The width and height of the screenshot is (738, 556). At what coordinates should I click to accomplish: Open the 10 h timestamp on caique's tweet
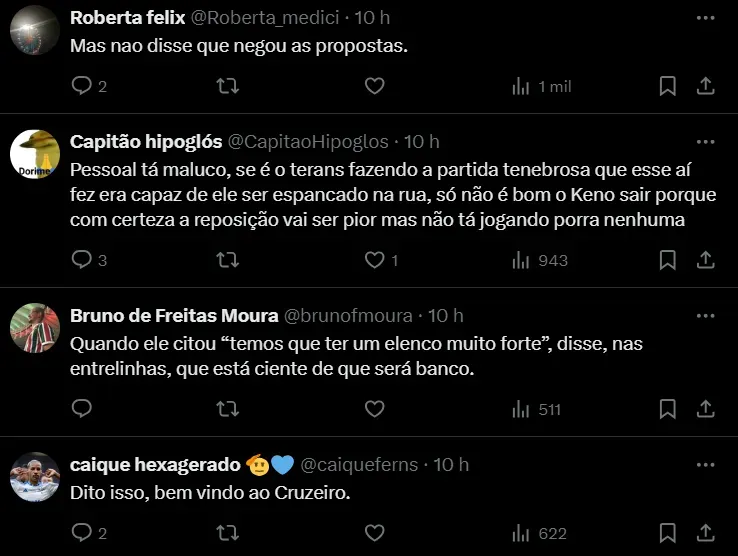pos(451,465)
